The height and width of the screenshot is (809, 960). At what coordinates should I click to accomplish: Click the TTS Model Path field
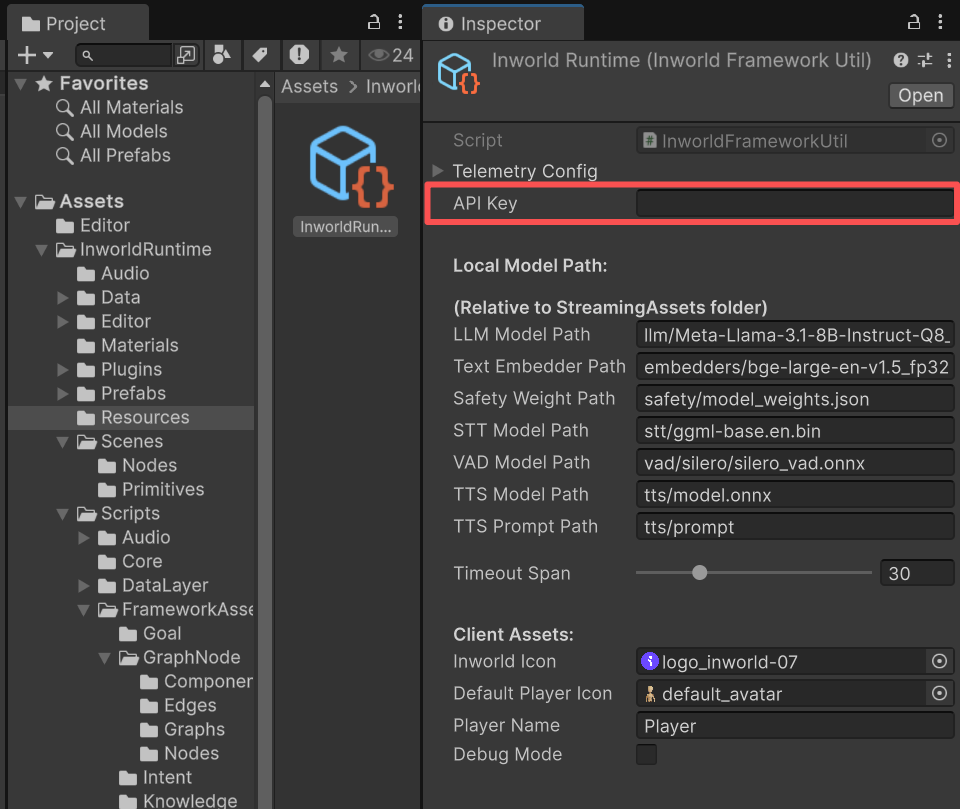click(x=795, y=495)
